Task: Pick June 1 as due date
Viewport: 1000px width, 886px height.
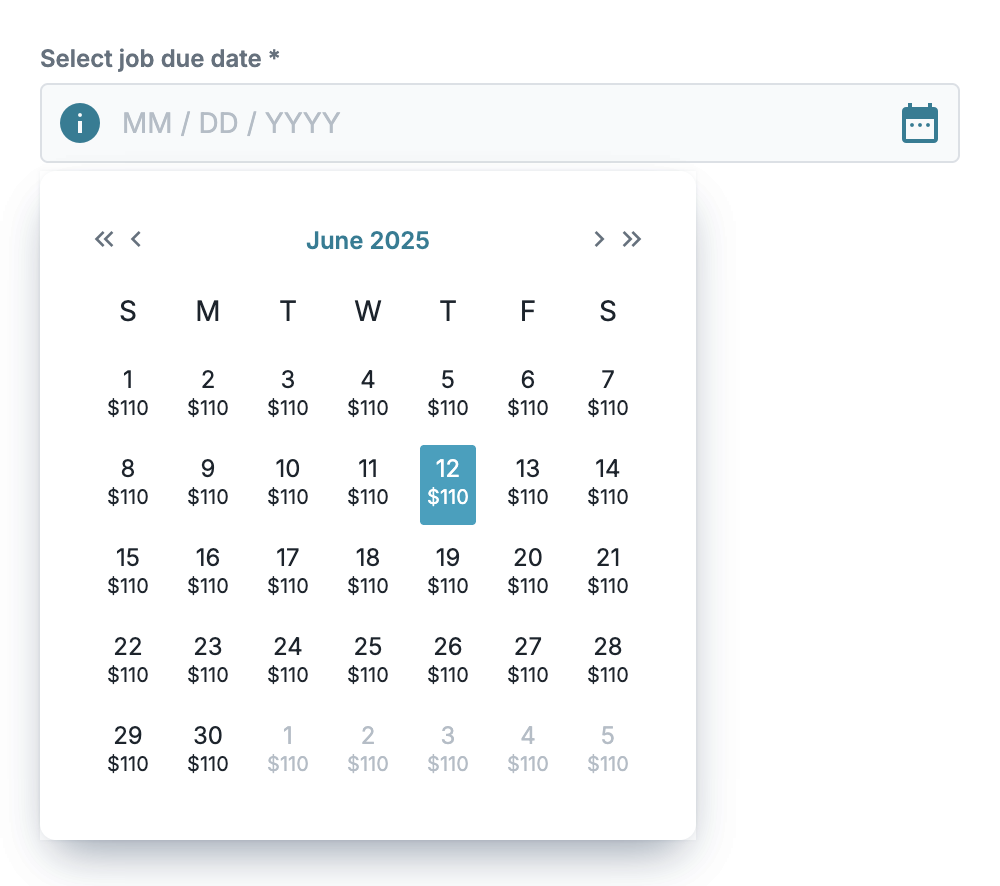Action: (128, 394)
